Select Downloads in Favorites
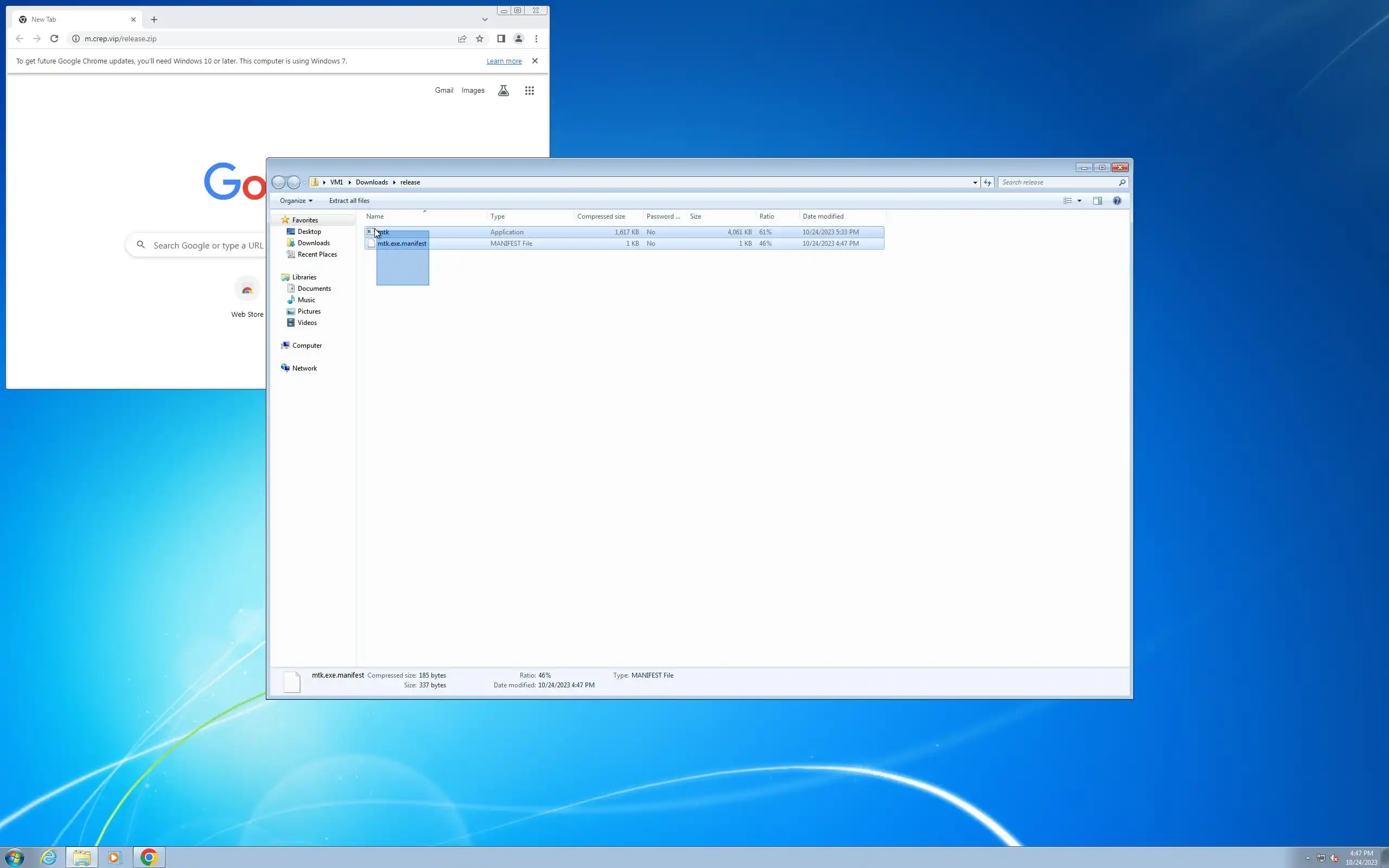This screenshot has height=868, width=1389. point(314,243)
